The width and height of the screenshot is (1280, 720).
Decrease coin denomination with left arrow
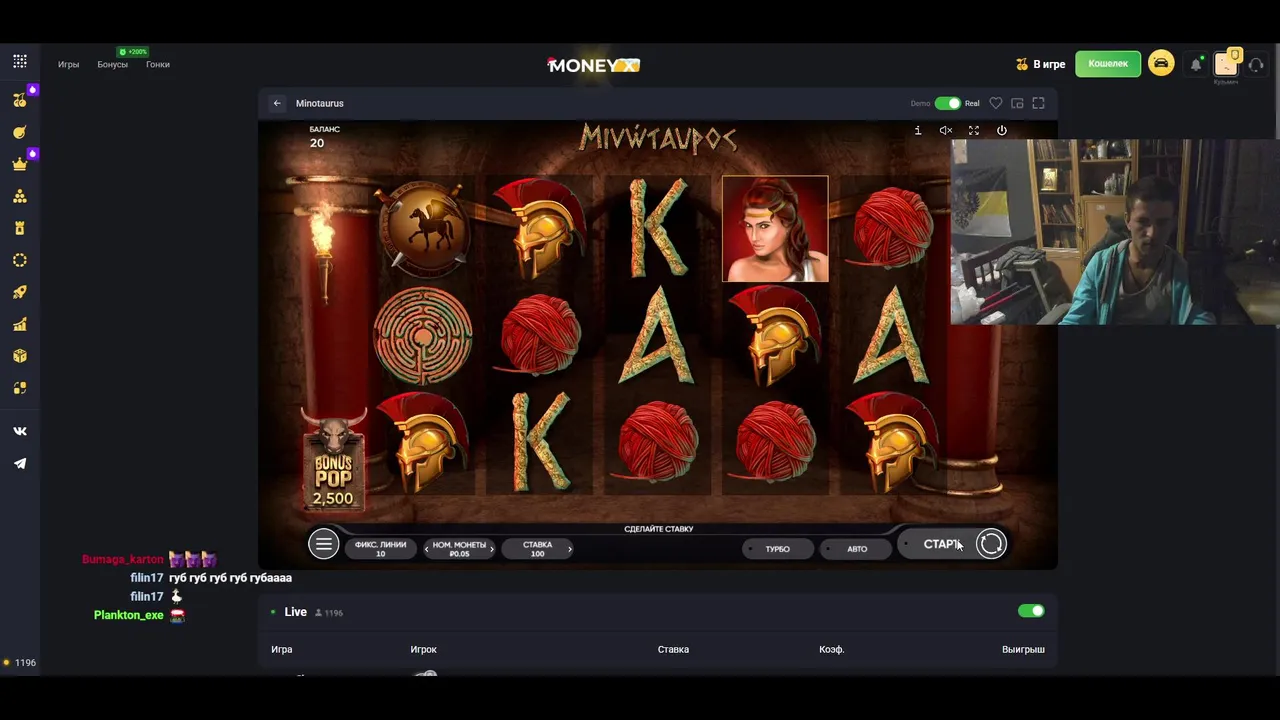(427, 549)
